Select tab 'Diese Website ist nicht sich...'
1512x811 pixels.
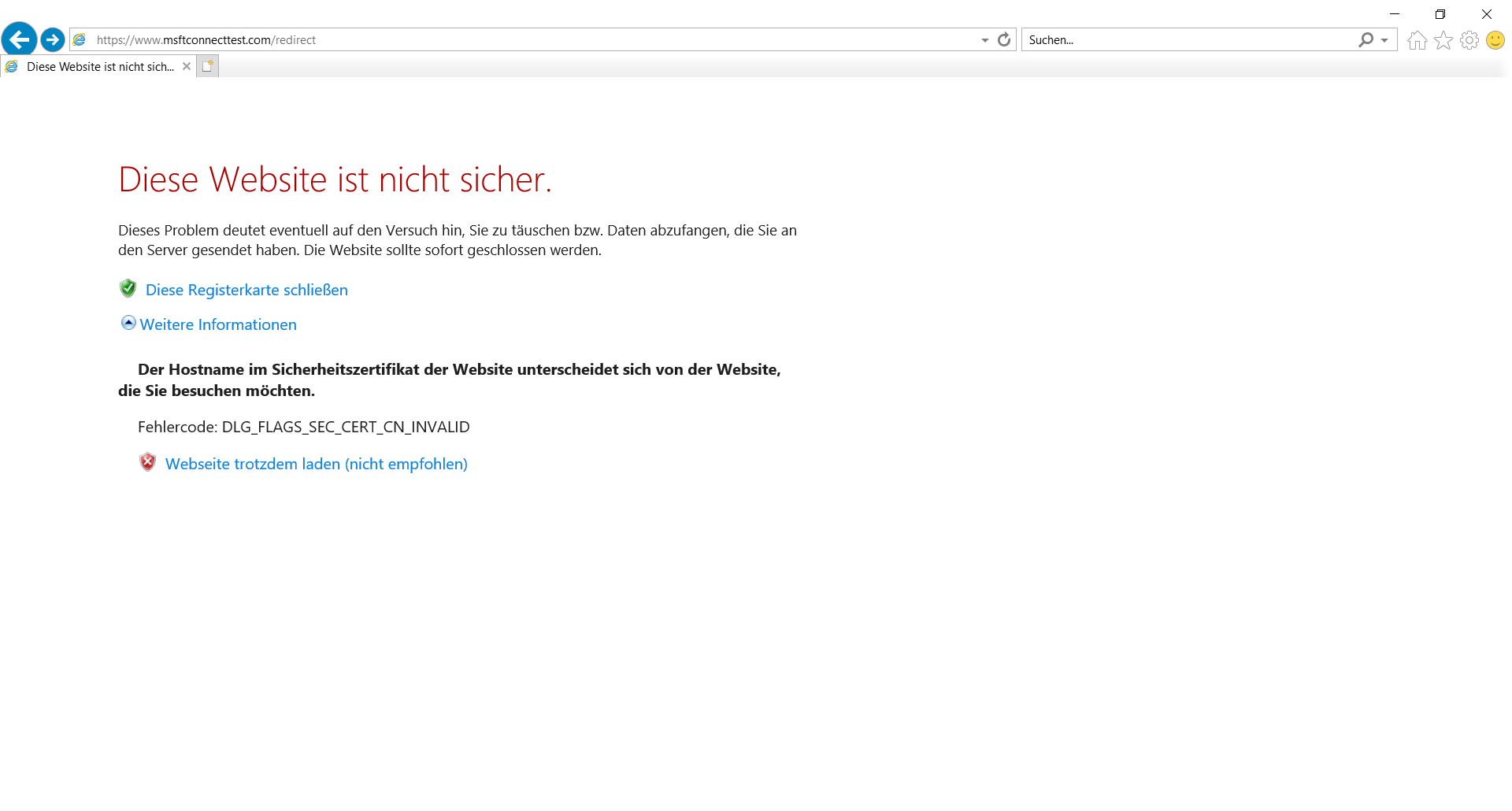(98, 67)
